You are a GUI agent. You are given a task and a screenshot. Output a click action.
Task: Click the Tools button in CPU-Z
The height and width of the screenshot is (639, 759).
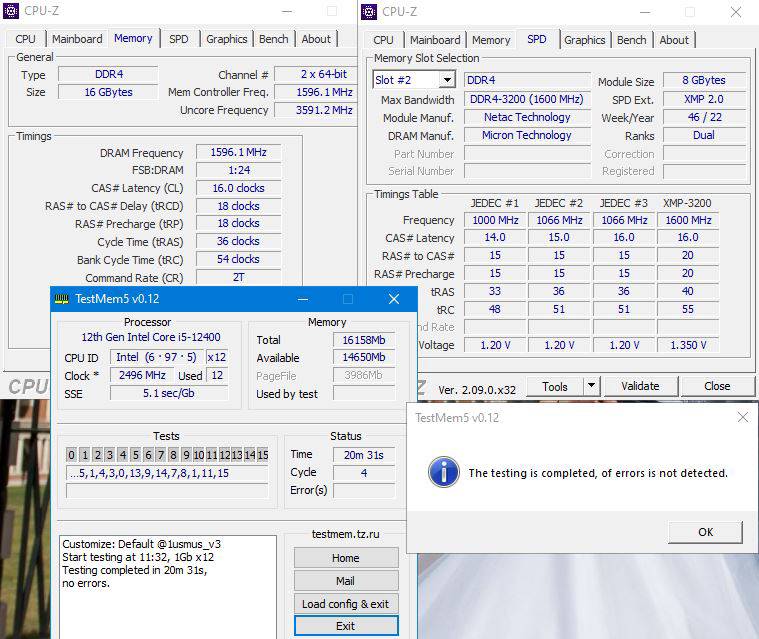click(554, 386)
